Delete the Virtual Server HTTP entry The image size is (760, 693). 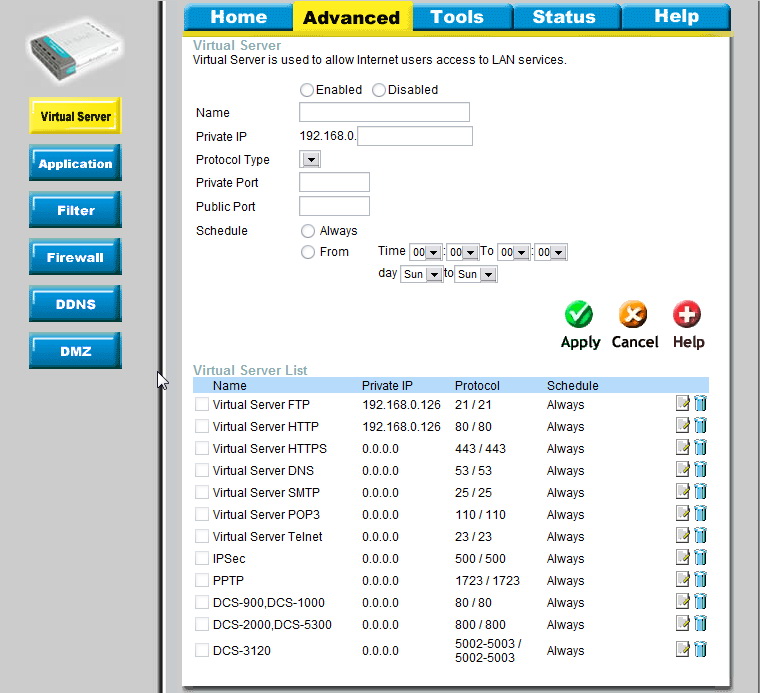pos(700,425)
